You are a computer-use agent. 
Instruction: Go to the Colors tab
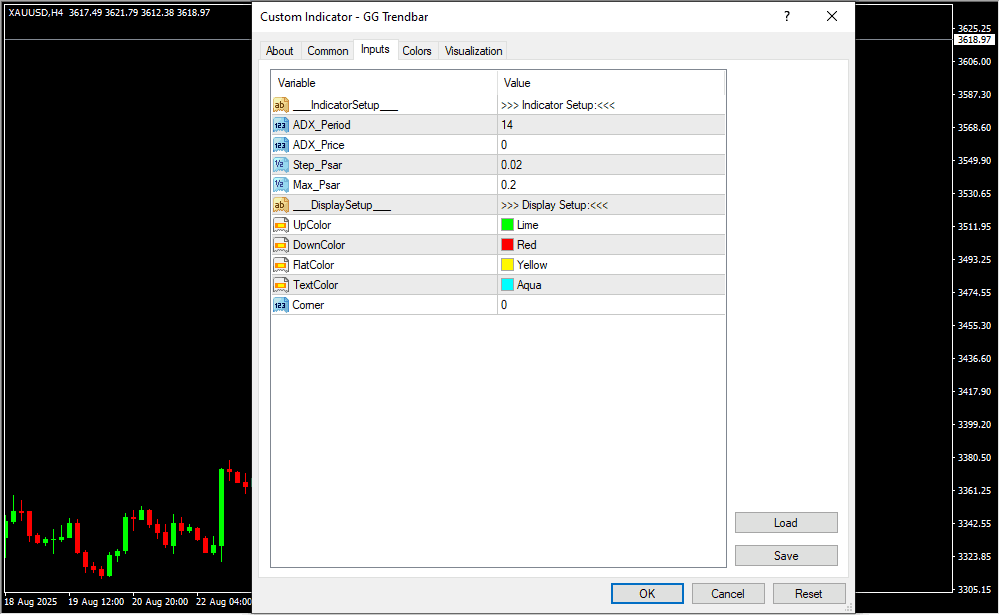coord(417,51)
